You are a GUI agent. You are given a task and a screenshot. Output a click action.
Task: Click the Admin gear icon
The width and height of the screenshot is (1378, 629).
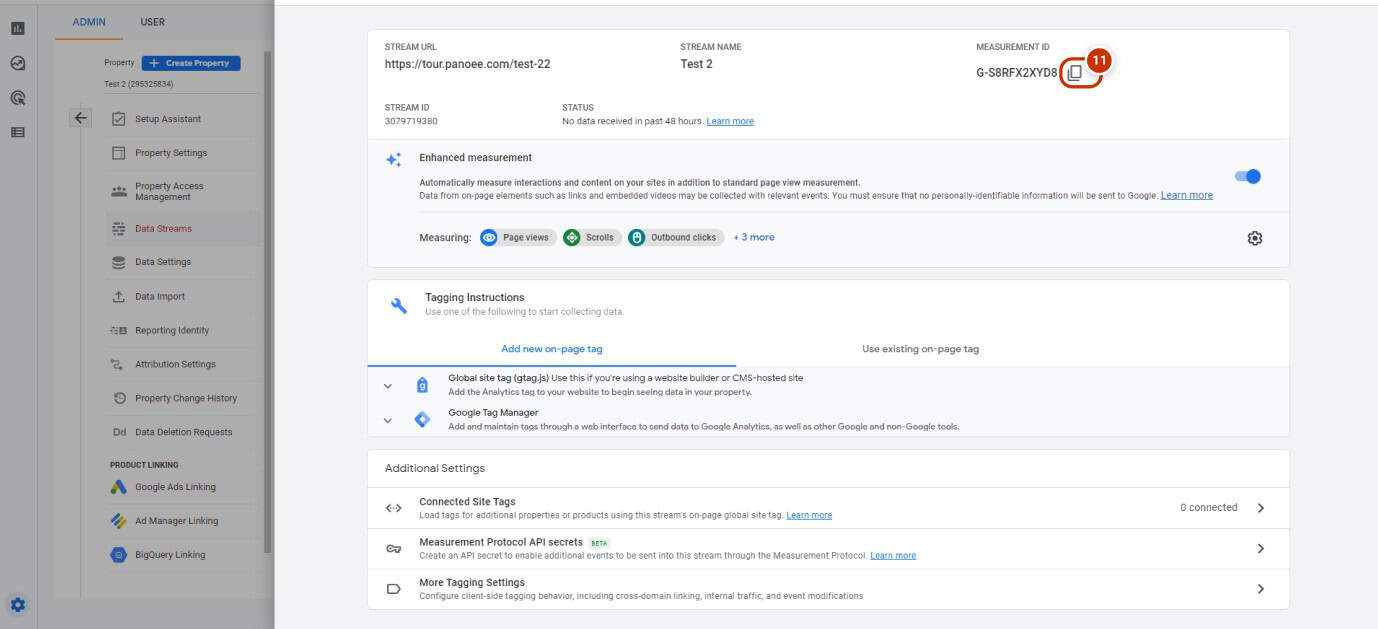(x=18, y=604)
